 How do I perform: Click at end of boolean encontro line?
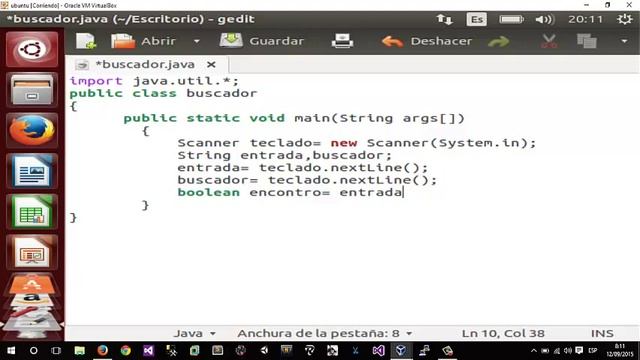click(404, 192)
